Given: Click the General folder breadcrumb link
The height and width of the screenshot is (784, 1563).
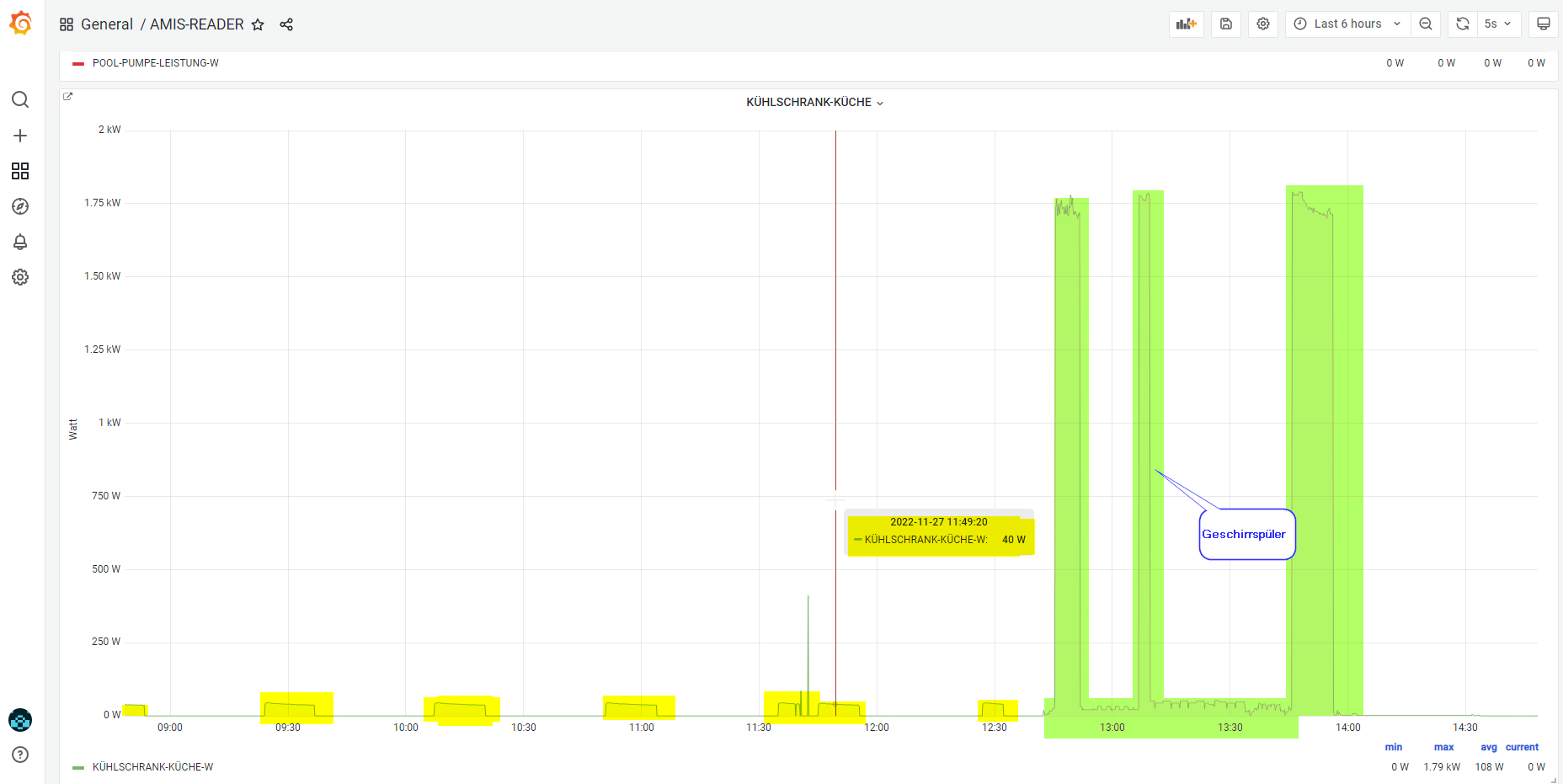Looking at the screenshot, I should (107, 24).
